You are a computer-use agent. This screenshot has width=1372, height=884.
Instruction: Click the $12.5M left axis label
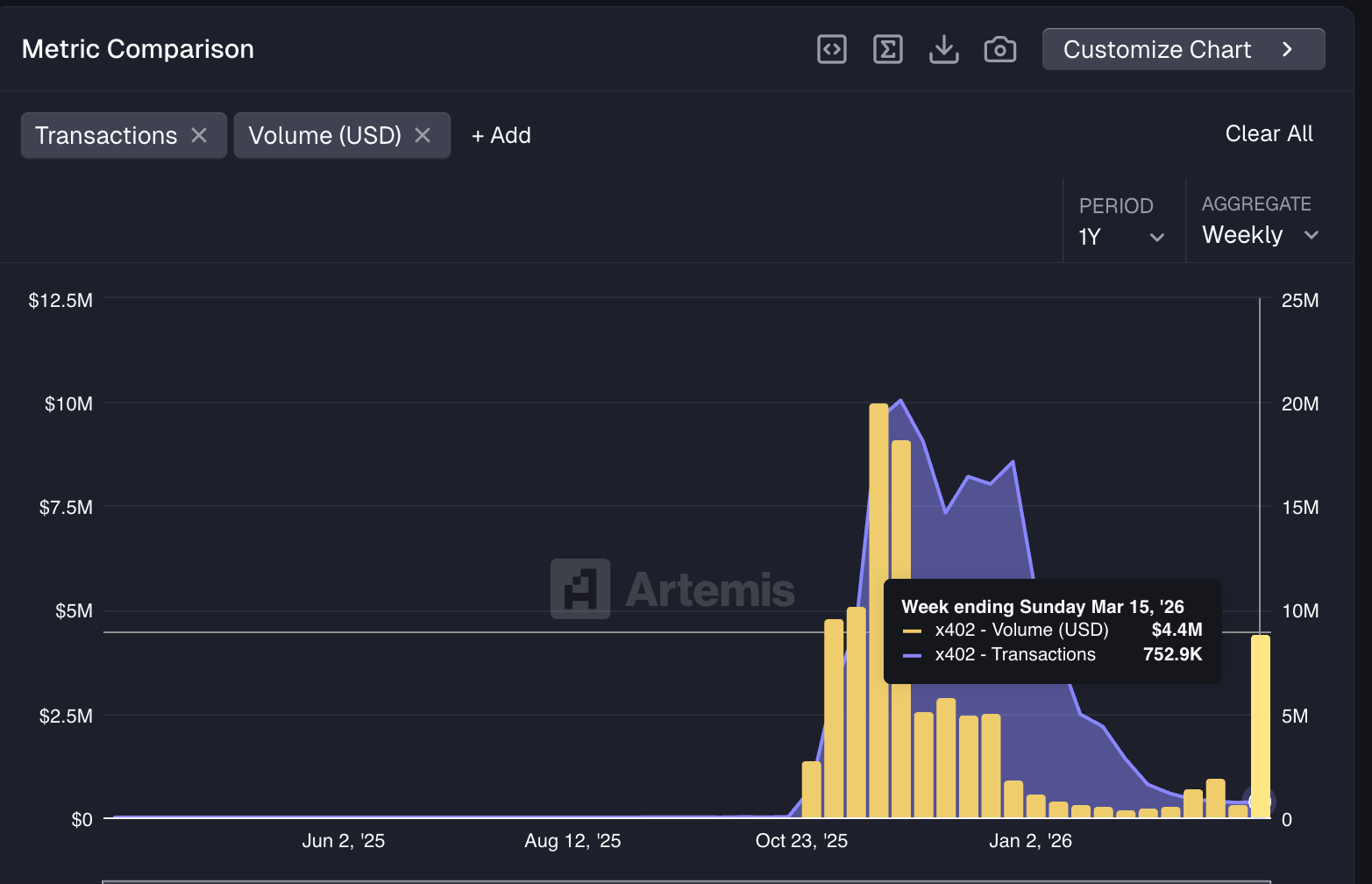[60, 300]
